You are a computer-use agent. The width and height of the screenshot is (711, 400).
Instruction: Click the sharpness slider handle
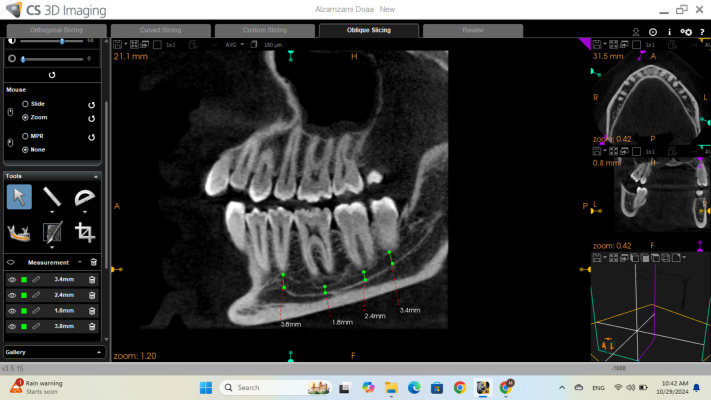tap(23, 59)
